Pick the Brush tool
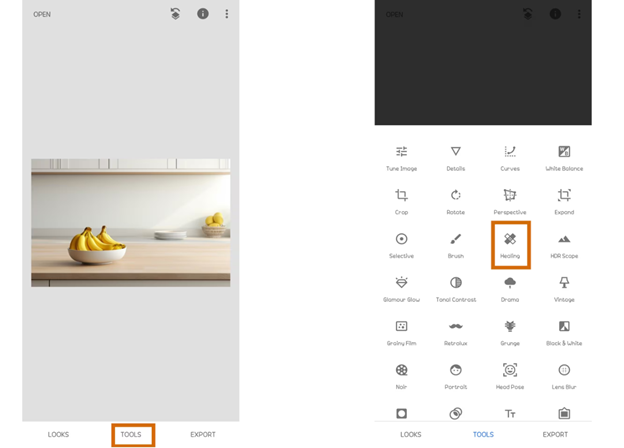Screen dimensions: 624x448 pyautogui.click(x=455, y=244)
